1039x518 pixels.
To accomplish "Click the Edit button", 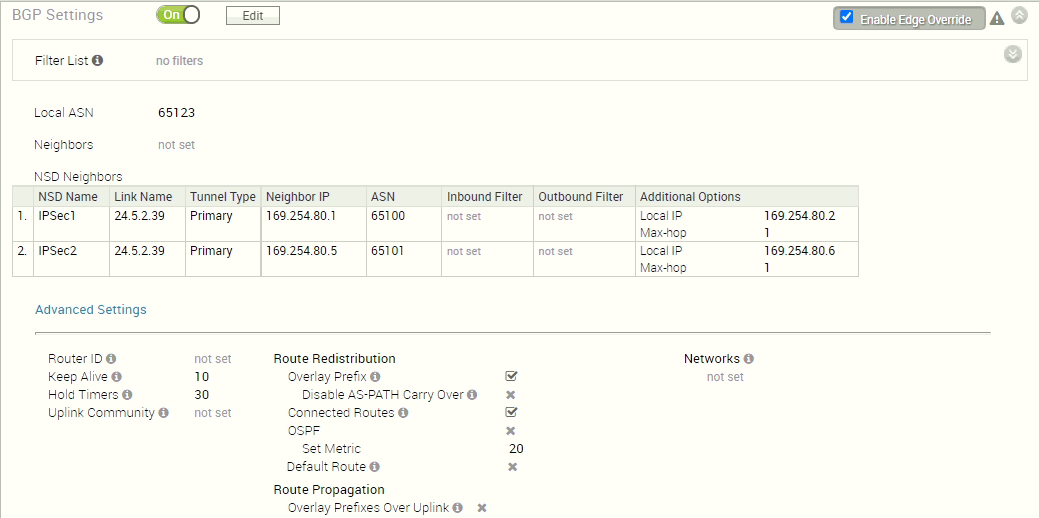I will pyautogui.click(x=252, y=16).
